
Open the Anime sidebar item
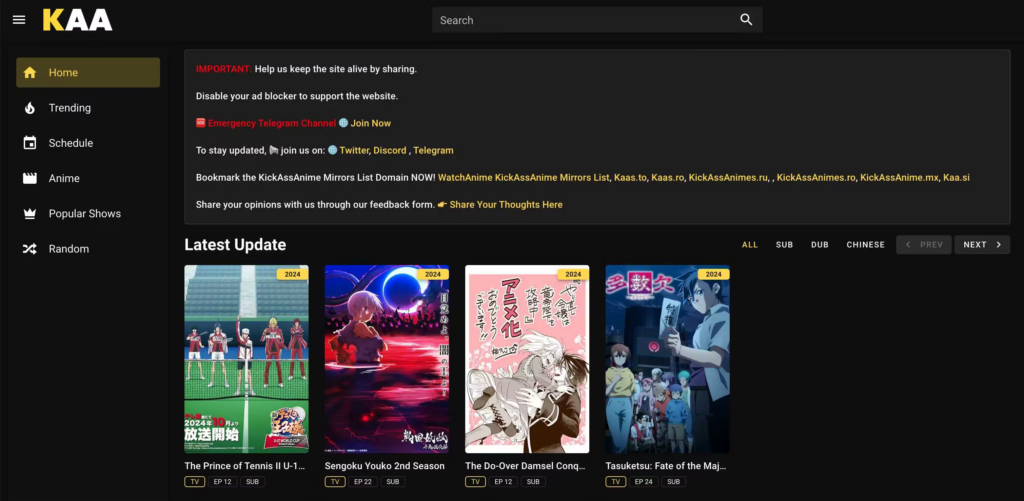(88, 178)
